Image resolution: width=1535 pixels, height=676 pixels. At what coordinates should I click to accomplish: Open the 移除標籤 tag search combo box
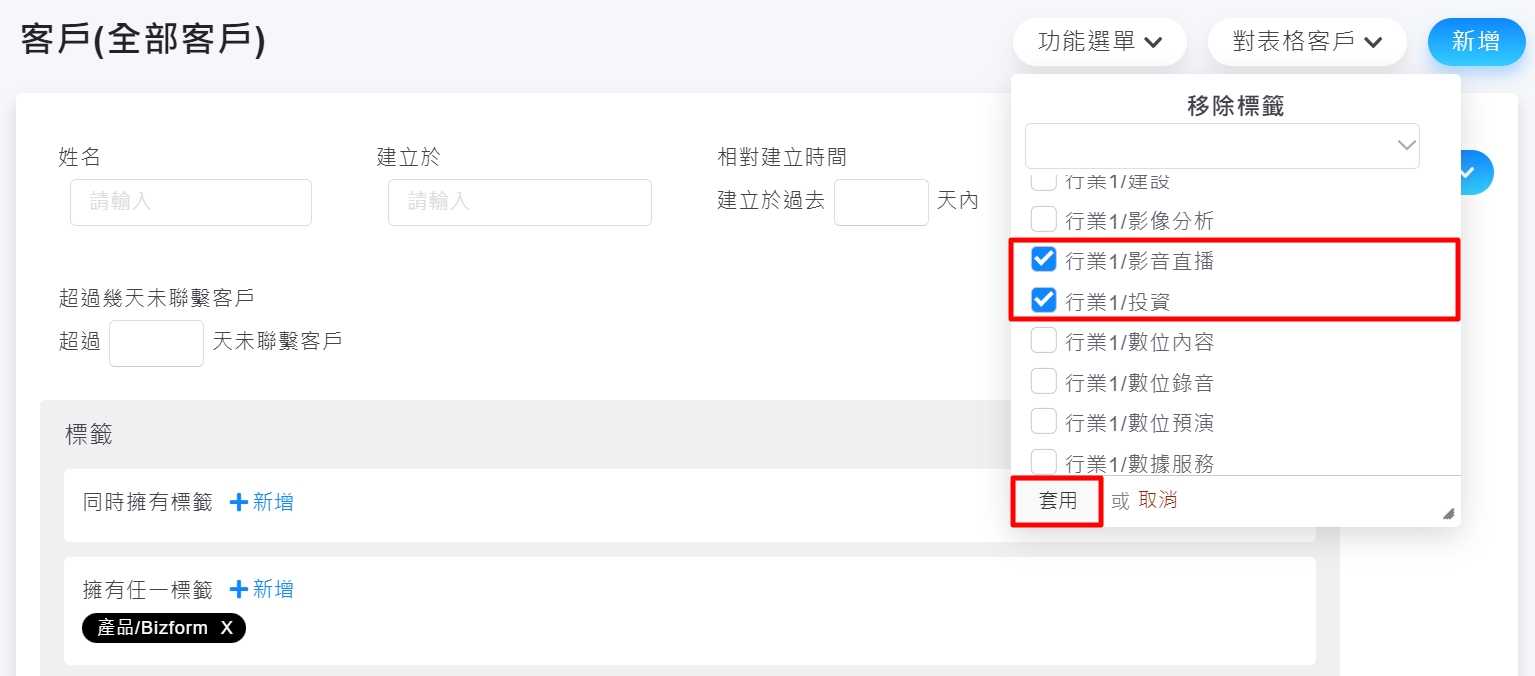click(x=1221, y=146)
